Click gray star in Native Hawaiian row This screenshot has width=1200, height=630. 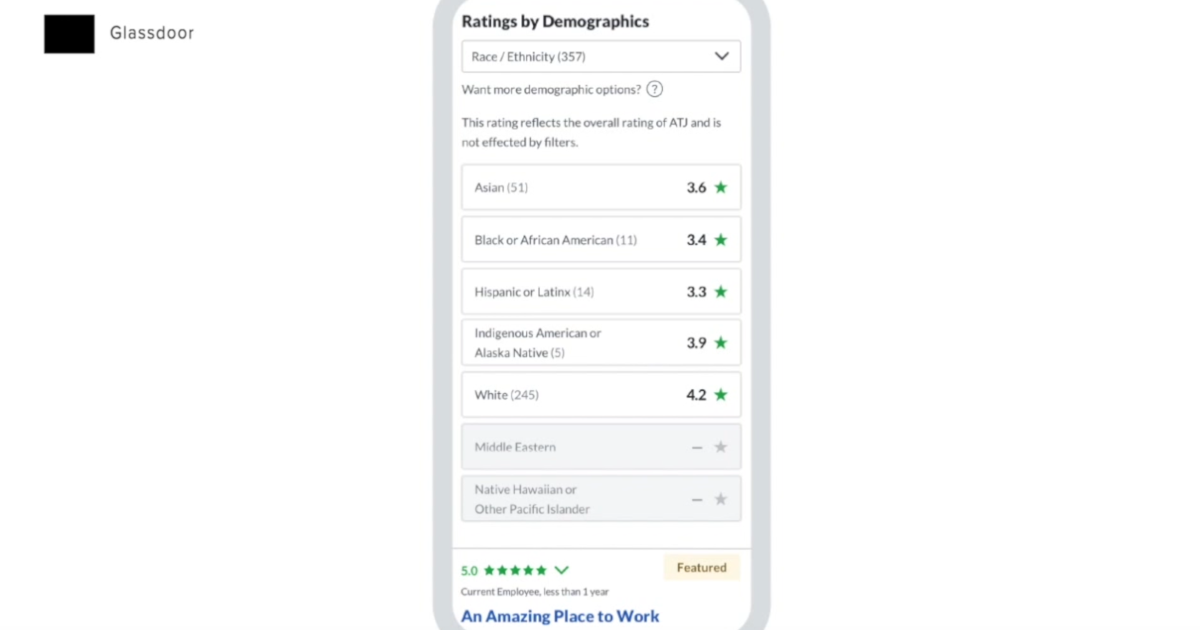(720, 499)
